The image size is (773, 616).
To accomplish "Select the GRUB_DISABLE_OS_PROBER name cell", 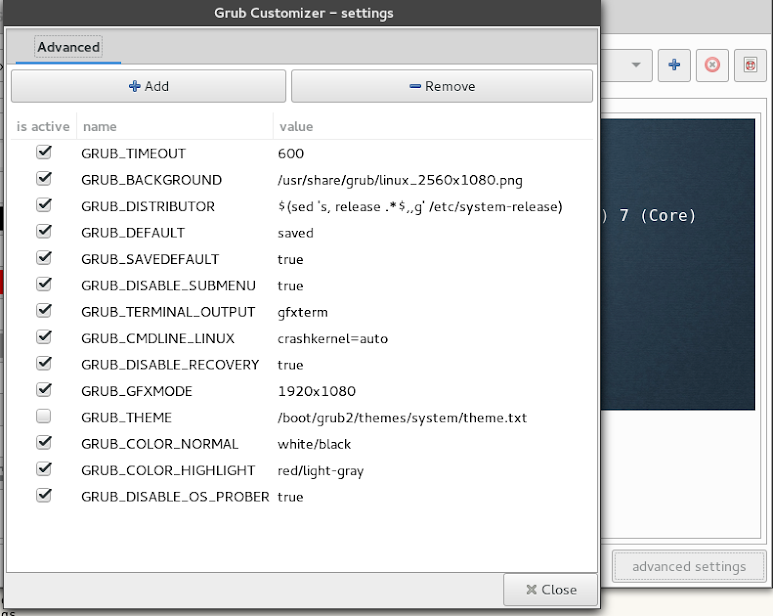I will 175,497.
